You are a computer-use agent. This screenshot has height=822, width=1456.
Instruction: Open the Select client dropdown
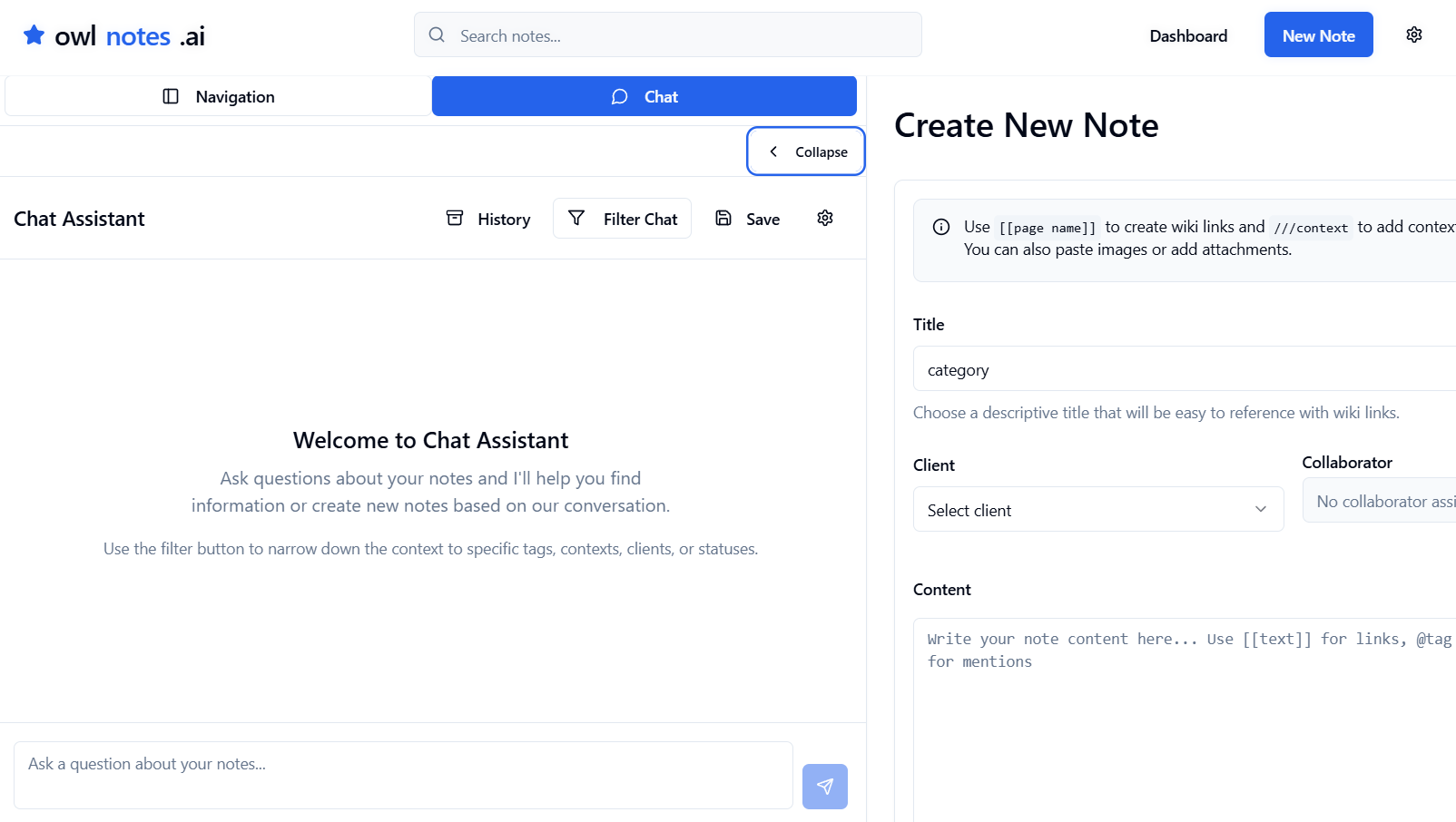(x=1097, y=509)
